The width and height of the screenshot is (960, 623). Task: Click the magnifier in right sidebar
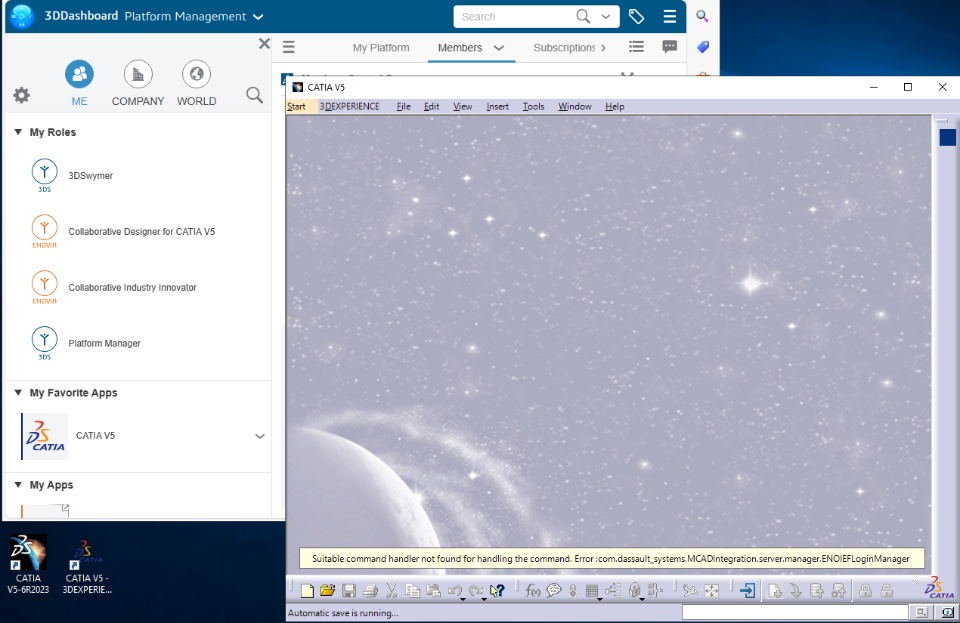pyautogui.click(x=702, y=17)
